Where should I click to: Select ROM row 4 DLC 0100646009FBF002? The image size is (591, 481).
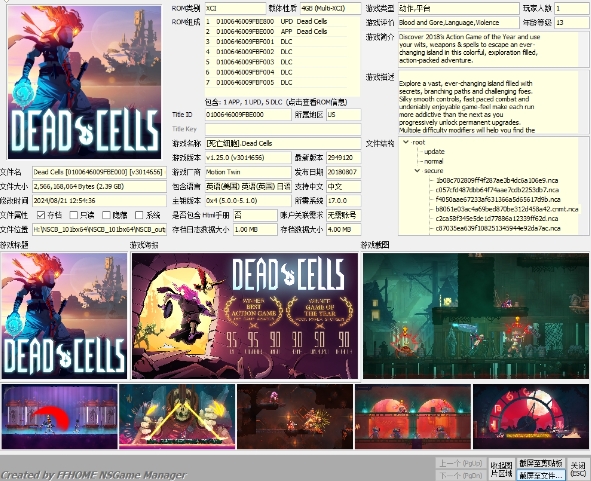click(276, 52)
